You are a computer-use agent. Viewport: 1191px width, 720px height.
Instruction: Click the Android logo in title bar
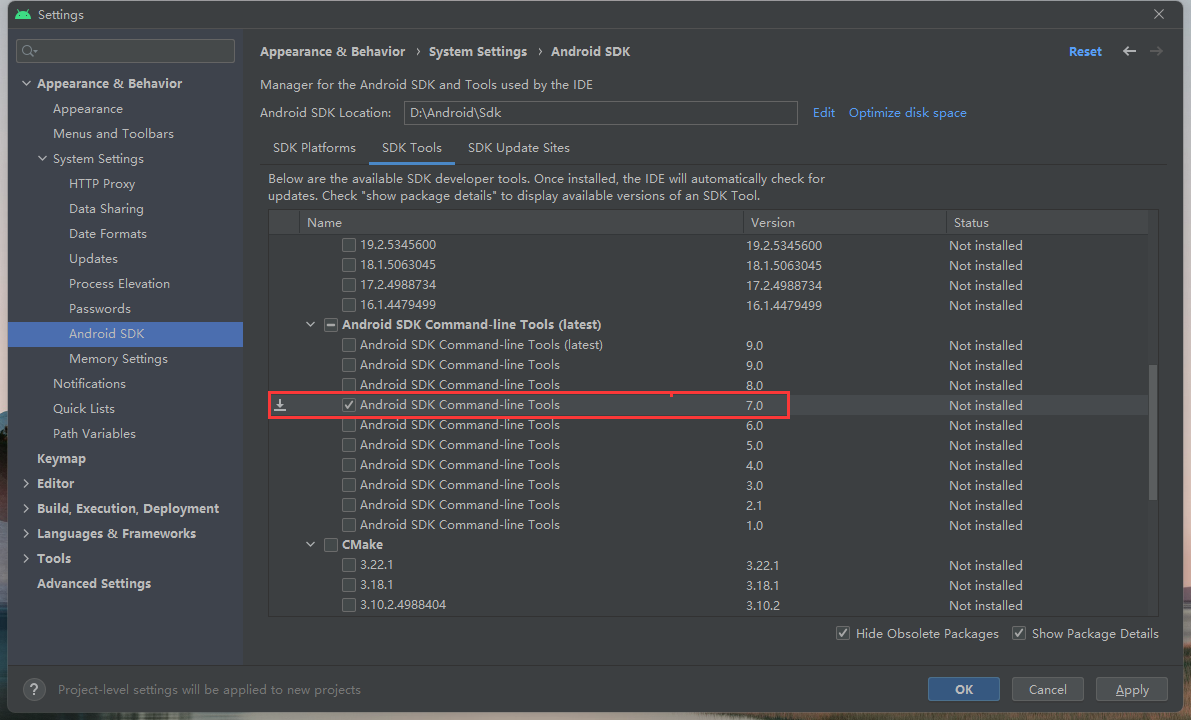tap(22, 15)
